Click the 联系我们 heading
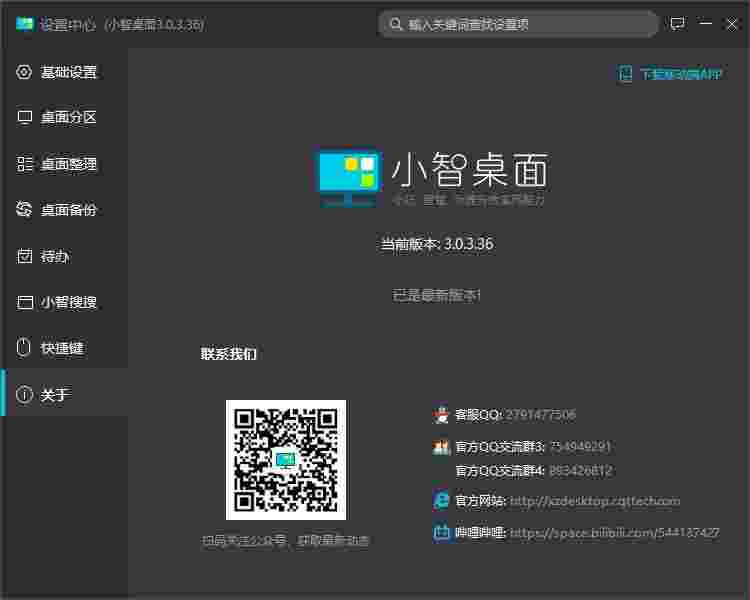 click(x=229, y=354)
